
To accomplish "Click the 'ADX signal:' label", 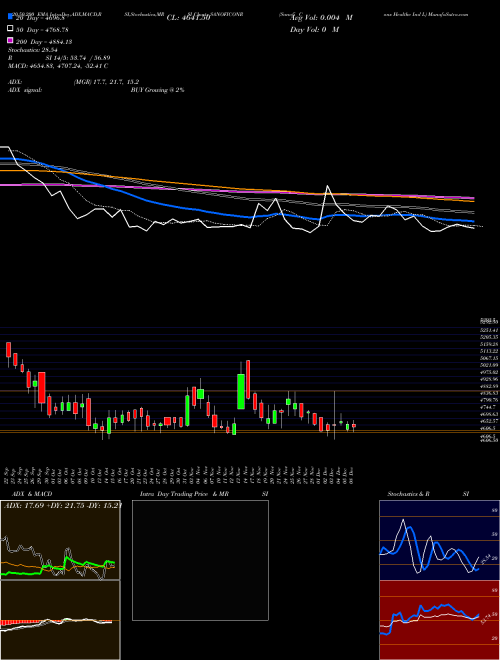I will tap(25, 90).
